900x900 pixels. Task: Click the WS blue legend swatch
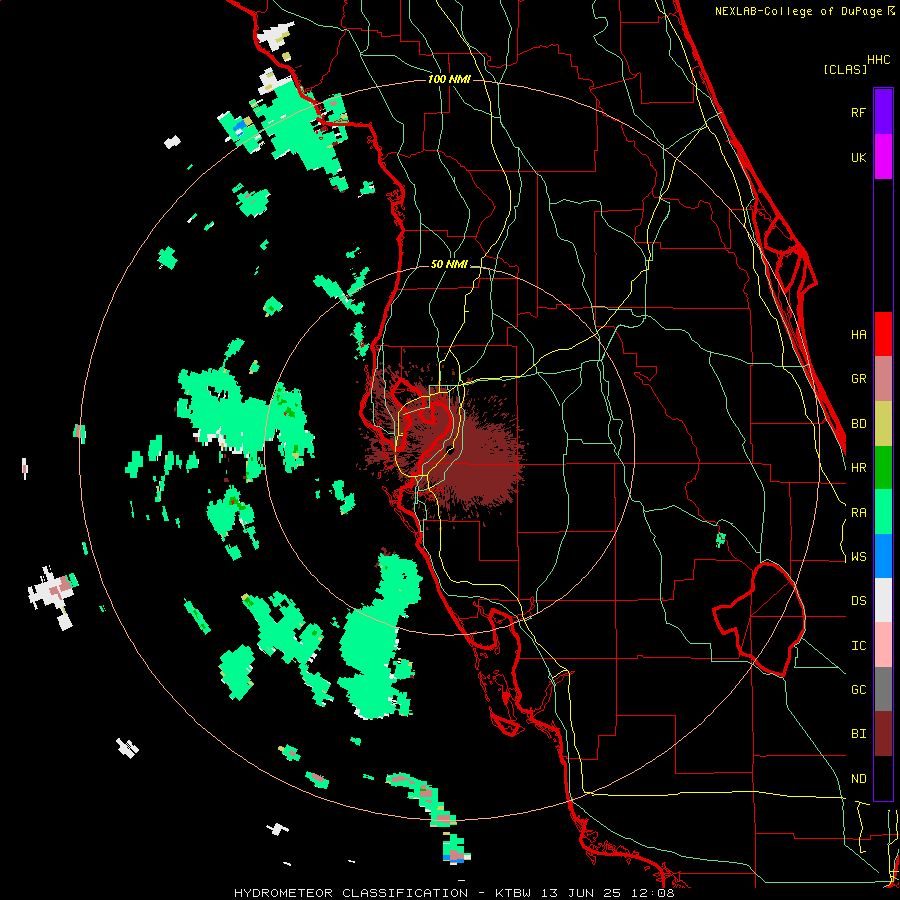(x=883, y=556)
